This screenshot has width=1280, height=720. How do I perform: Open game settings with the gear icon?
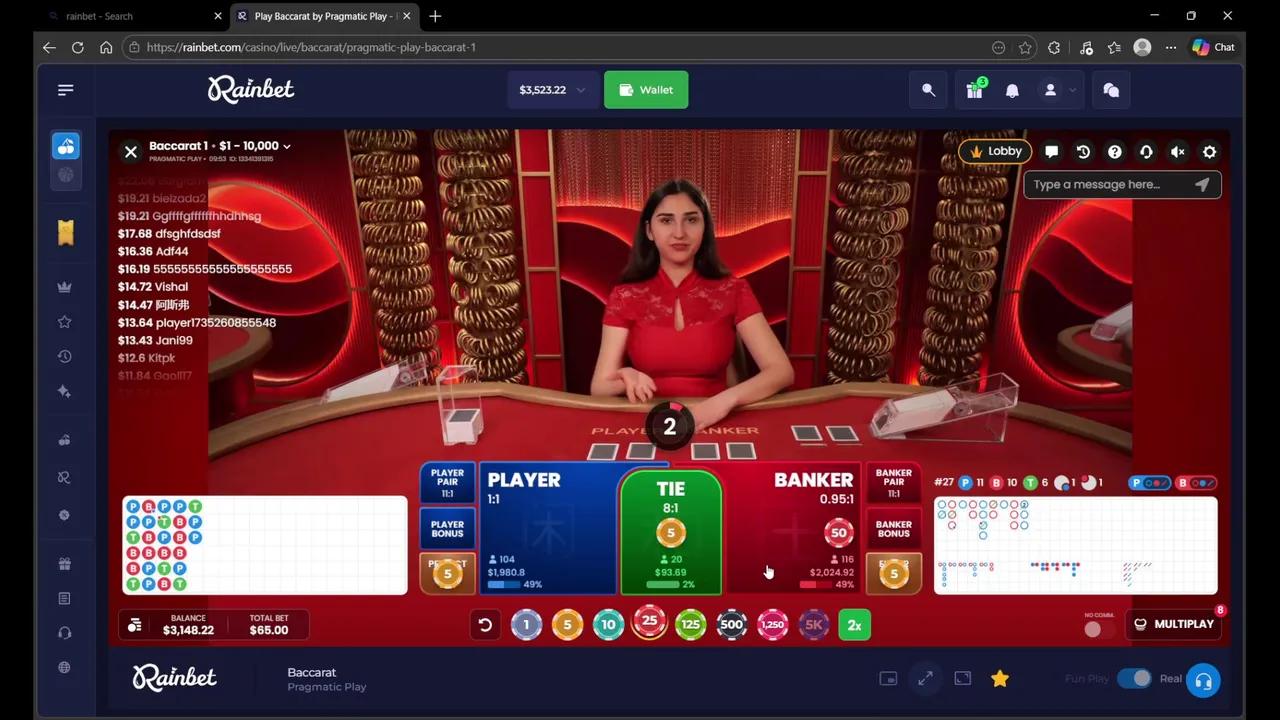tap(1209, 151)
